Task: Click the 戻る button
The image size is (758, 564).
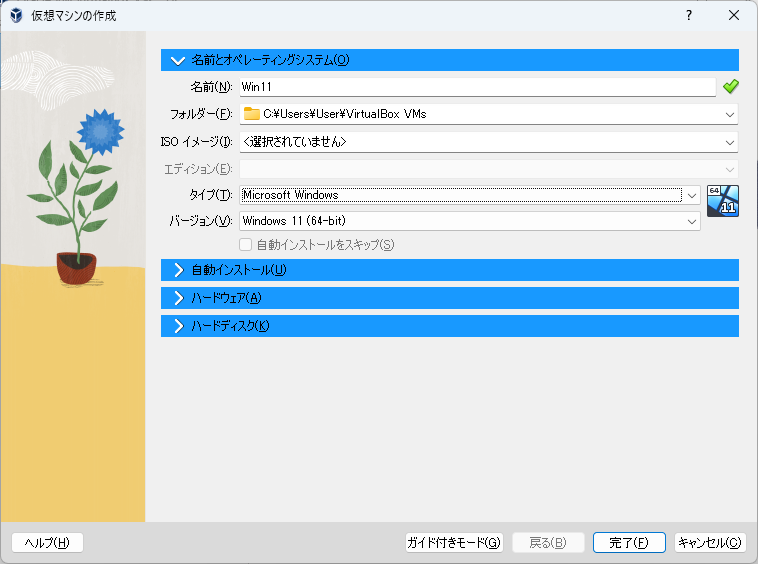Action: (548, 543)
